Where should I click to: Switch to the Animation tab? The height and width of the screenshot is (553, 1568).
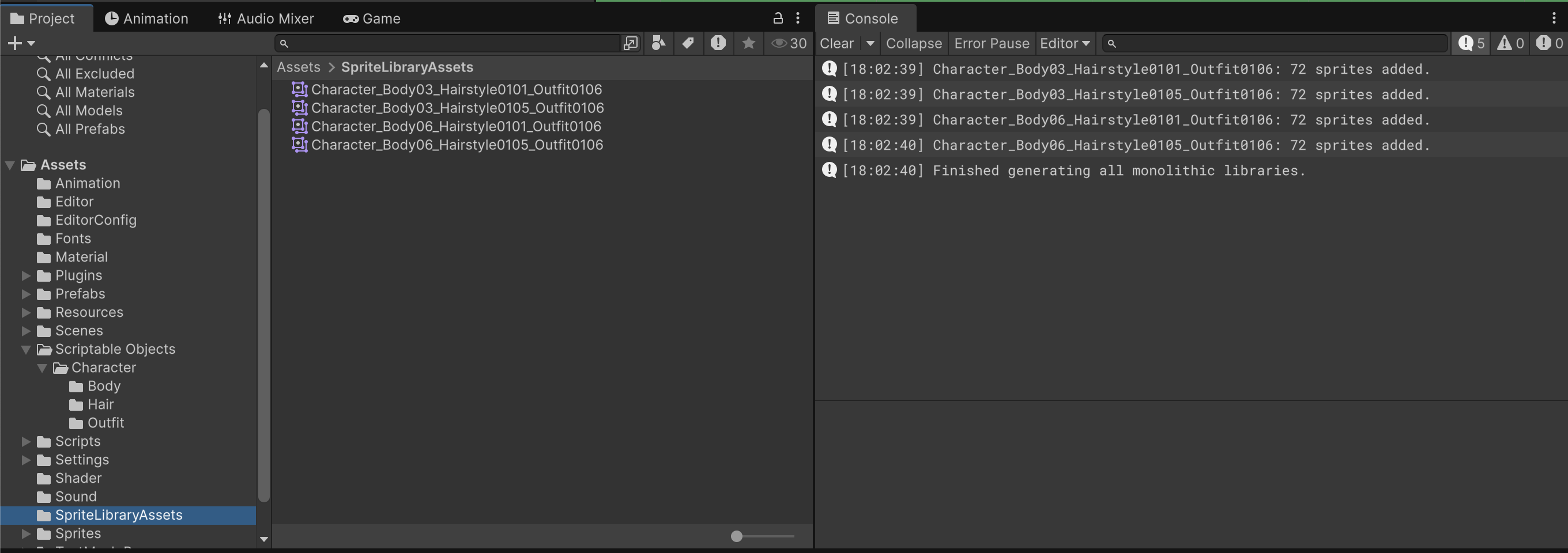(146, 18)
